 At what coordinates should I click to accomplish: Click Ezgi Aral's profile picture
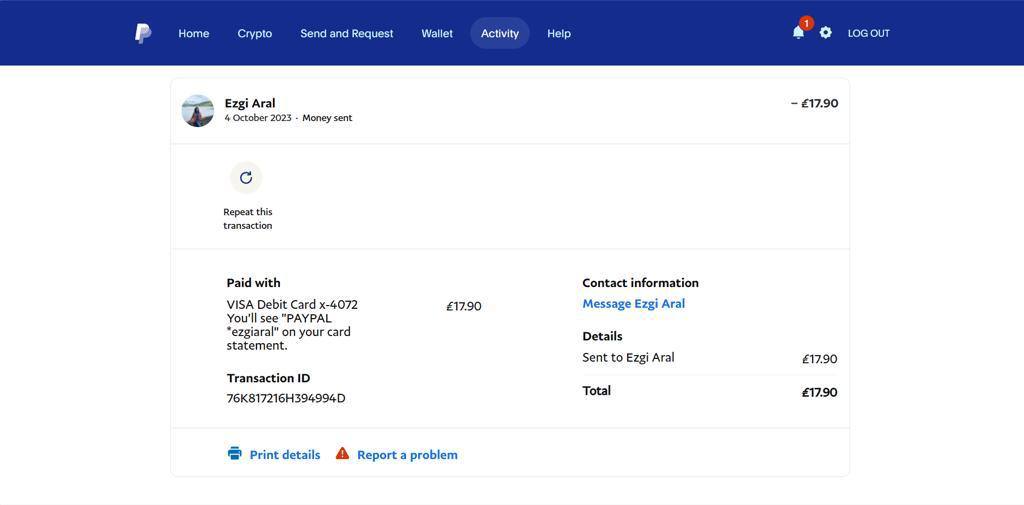tap(198, 111)
